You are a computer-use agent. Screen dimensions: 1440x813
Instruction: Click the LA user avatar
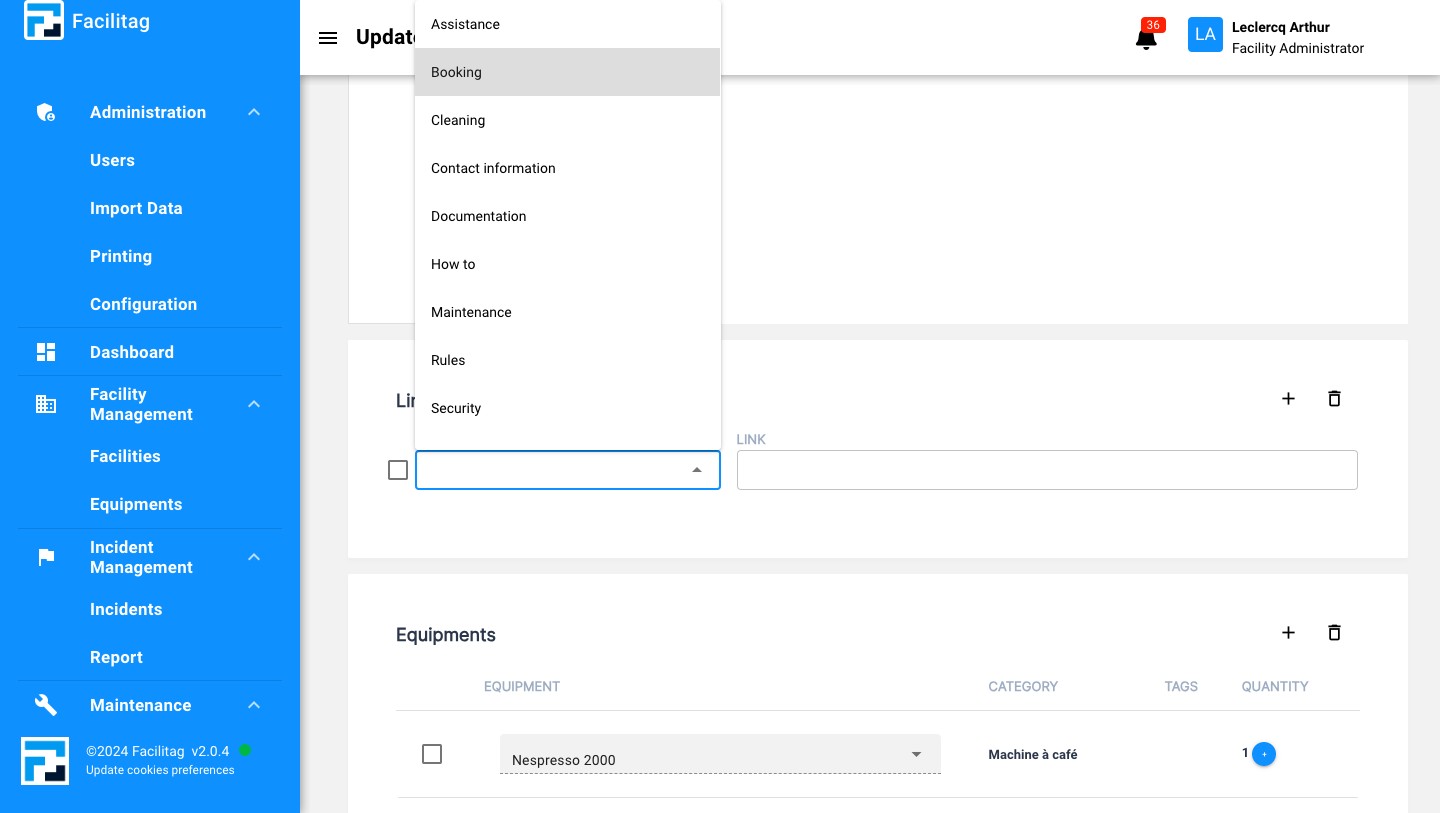point(1205,35)
